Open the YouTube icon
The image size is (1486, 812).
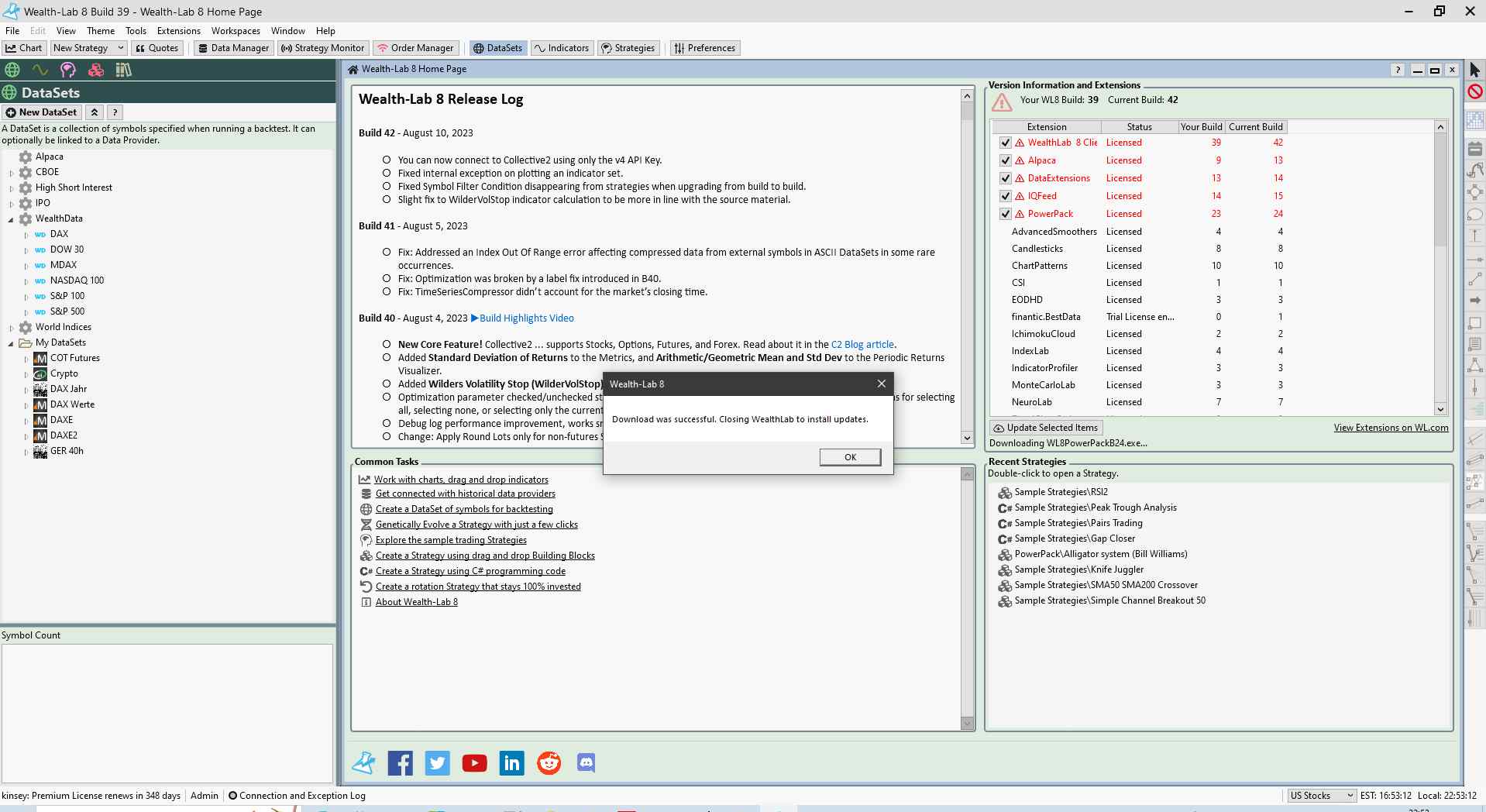[x=475, y=763]
